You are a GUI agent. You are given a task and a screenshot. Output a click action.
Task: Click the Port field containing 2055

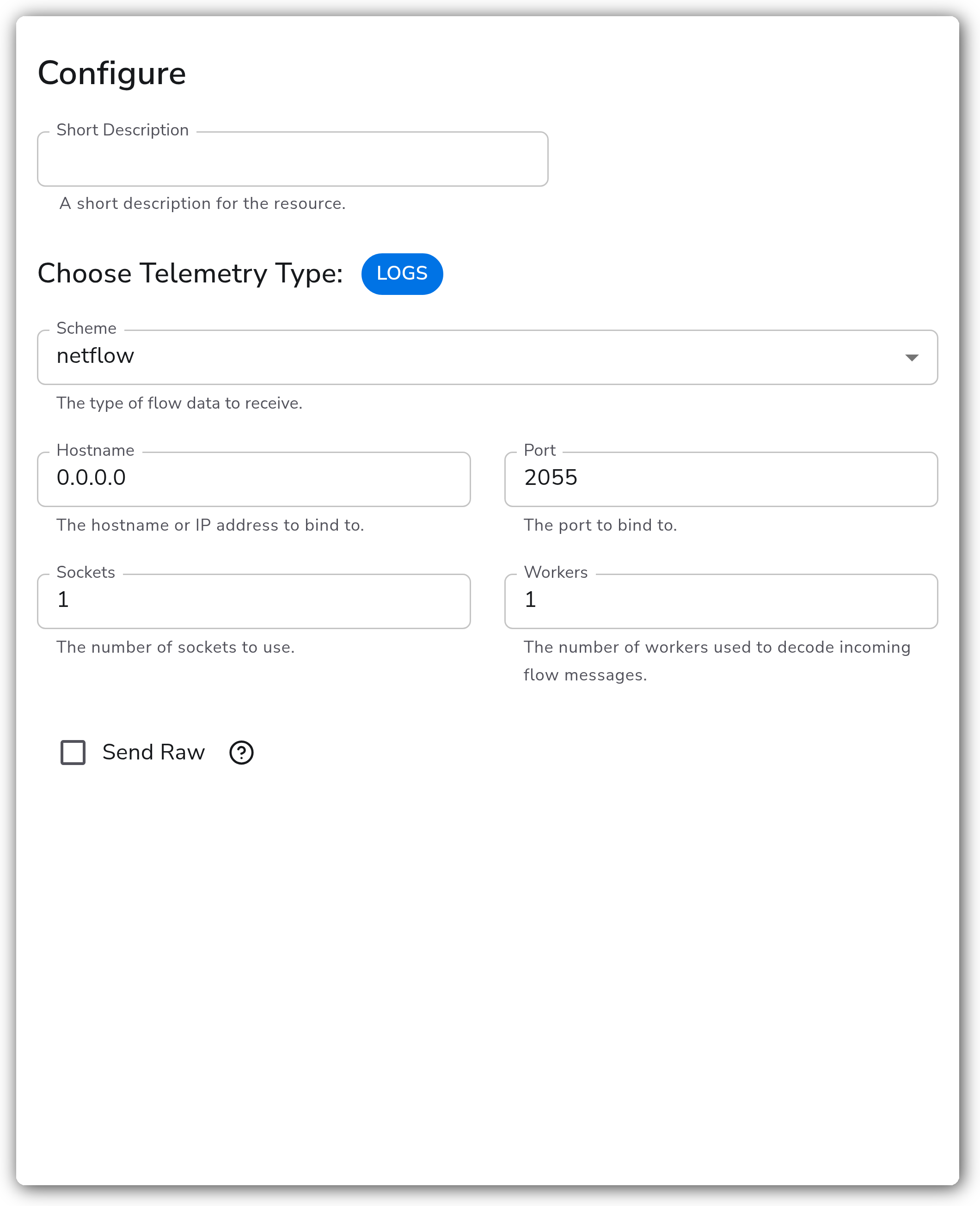pos(721,478)
